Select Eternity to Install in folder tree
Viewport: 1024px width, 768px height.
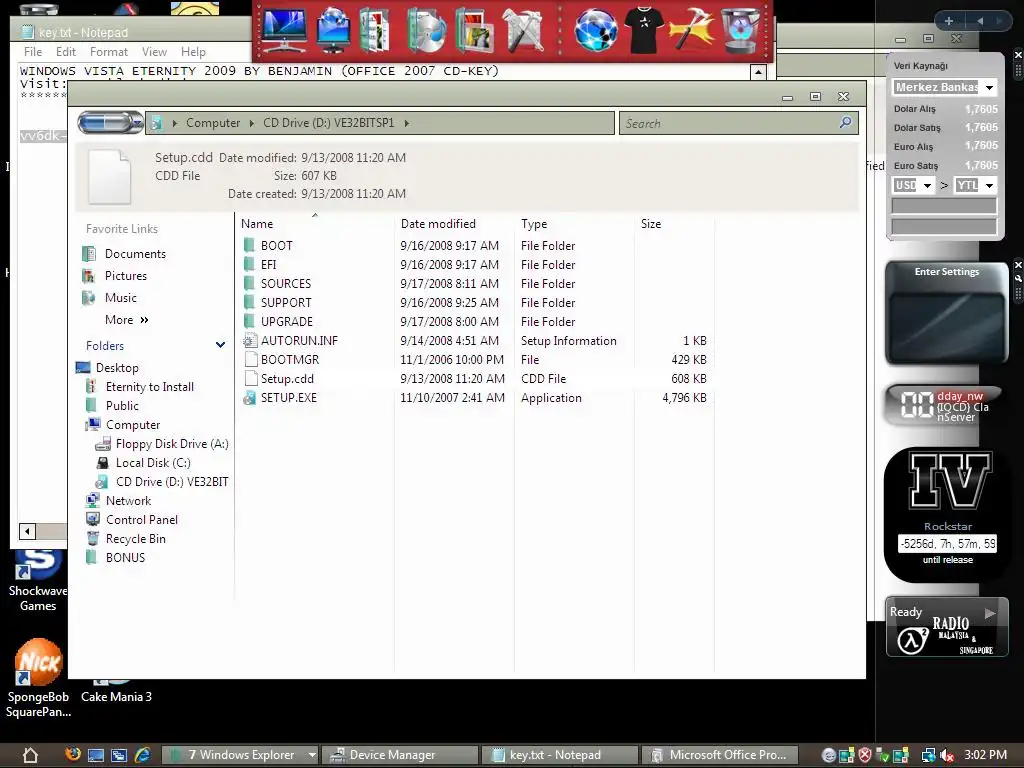(x=150, y=387)
